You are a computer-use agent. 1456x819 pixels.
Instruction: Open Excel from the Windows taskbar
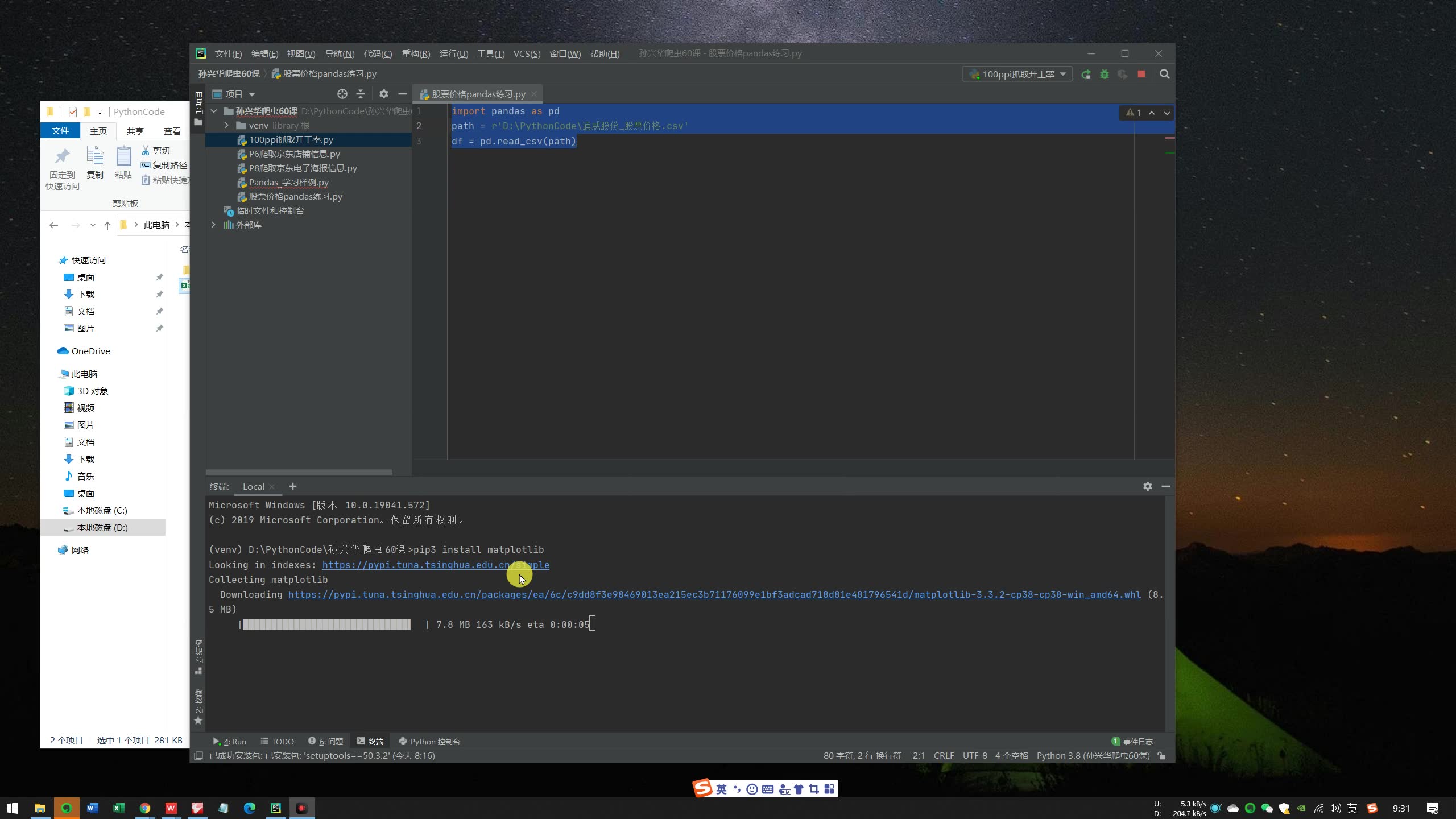pyautogui.click(x=119, y=808)
